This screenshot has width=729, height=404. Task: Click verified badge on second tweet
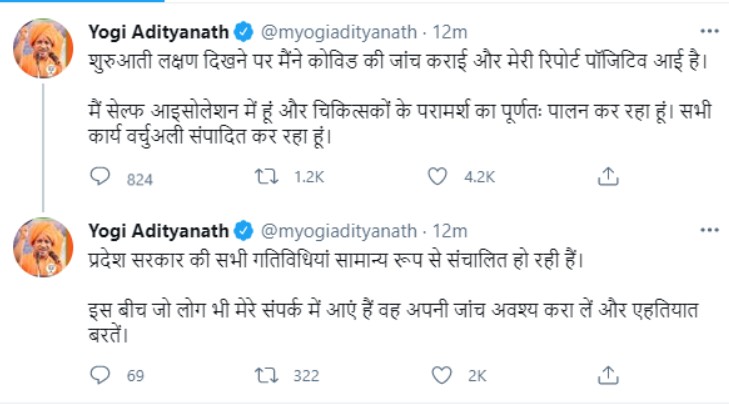pos(243,232)
